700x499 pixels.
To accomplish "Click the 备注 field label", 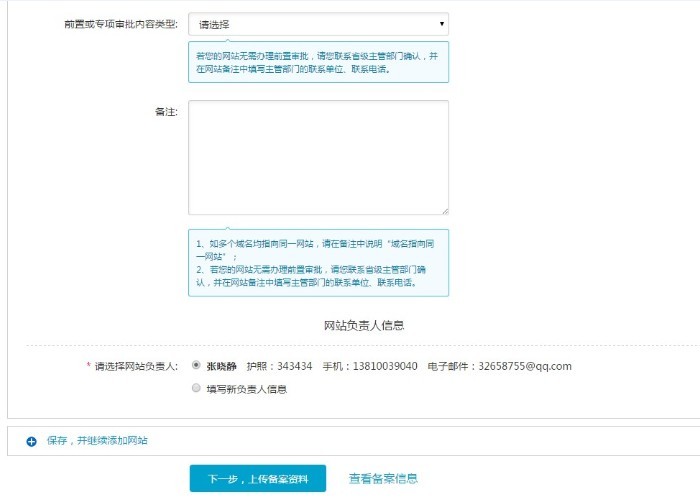I will point(166,111).
